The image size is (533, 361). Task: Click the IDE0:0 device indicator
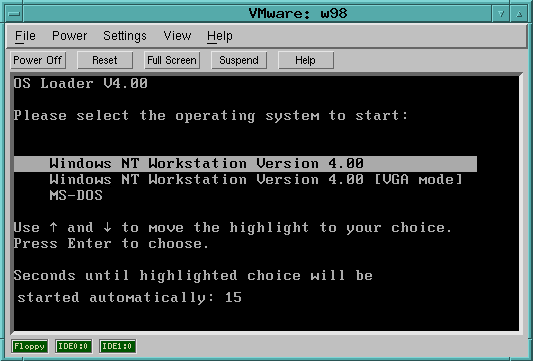tap(73, 346)
